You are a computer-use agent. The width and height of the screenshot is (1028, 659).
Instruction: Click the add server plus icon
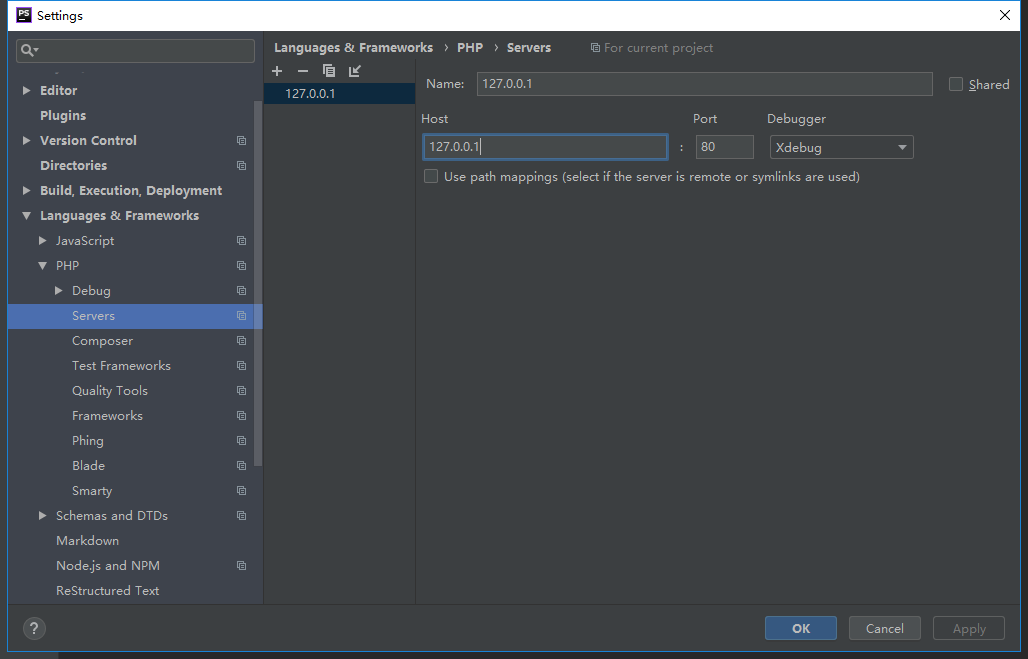[277, 71]
